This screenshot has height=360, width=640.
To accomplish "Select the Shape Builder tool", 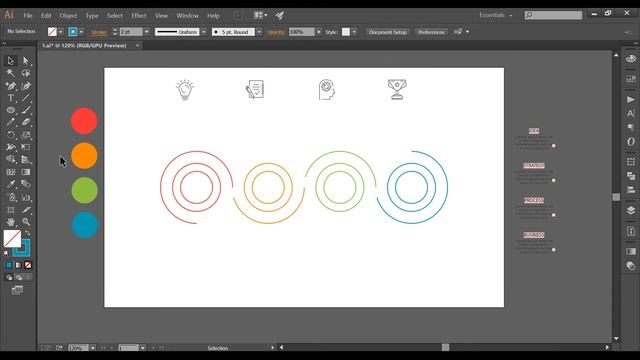I will click(x=11, y=160).
